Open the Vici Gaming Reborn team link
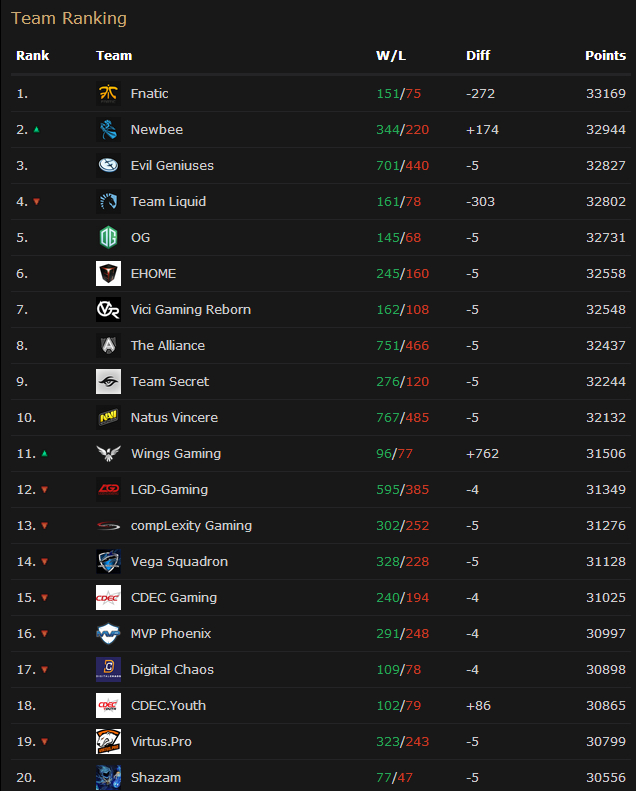The width and height of the screenshot is (636, 791). pyautogui.click(x=190, y=310)
